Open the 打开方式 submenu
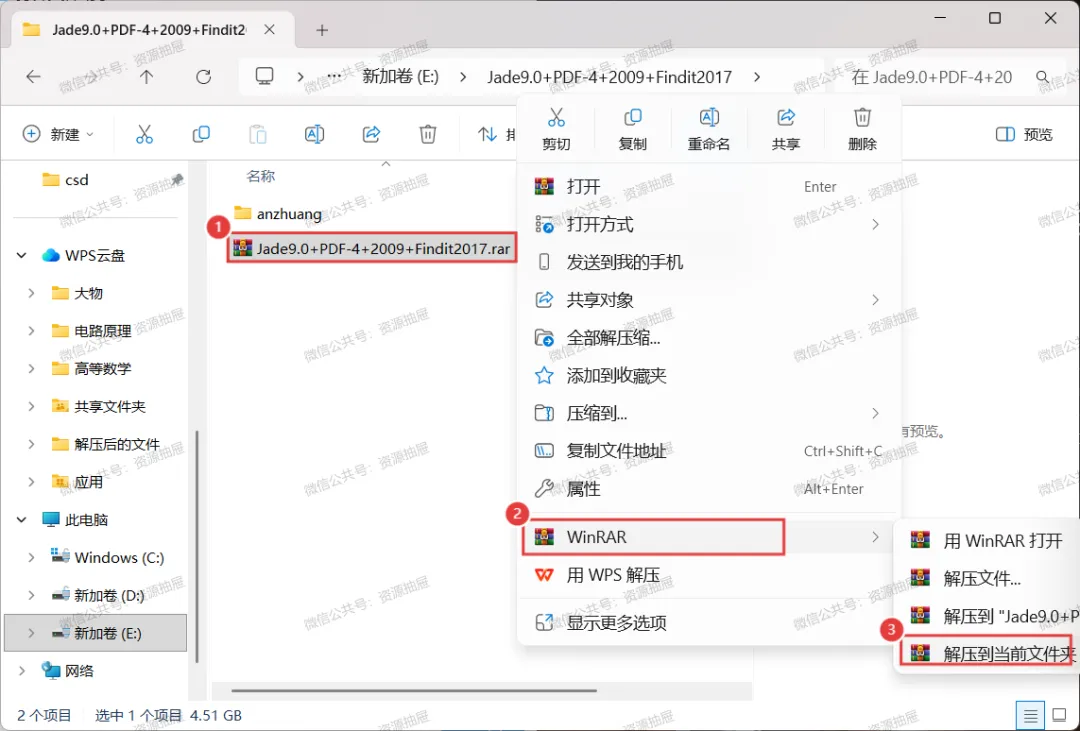The height and width of the screenshot is (731, 1080). click(x=708, y=225)
